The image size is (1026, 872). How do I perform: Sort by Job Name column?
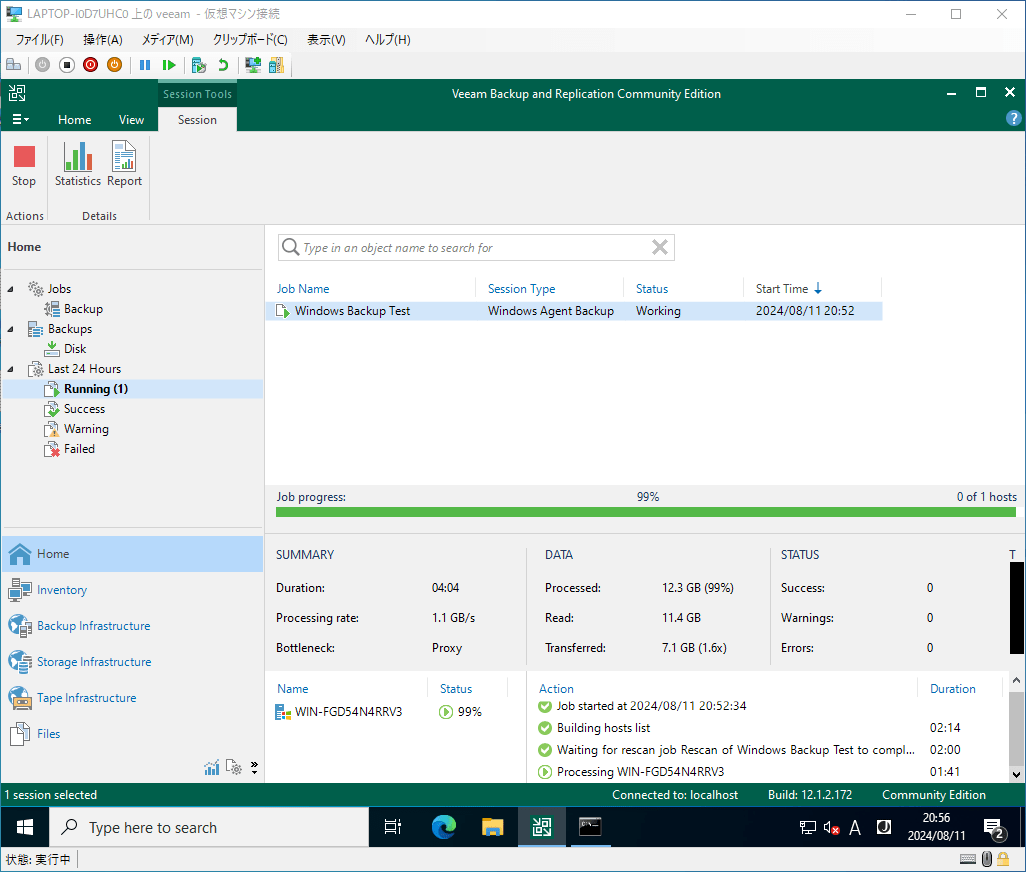point(303,288)
